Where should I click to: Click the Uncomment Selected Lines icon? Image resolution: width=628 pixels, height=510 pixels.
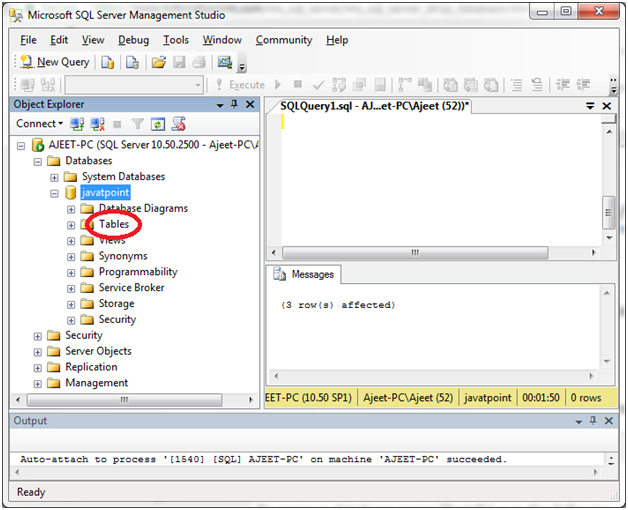pos(537,85)
